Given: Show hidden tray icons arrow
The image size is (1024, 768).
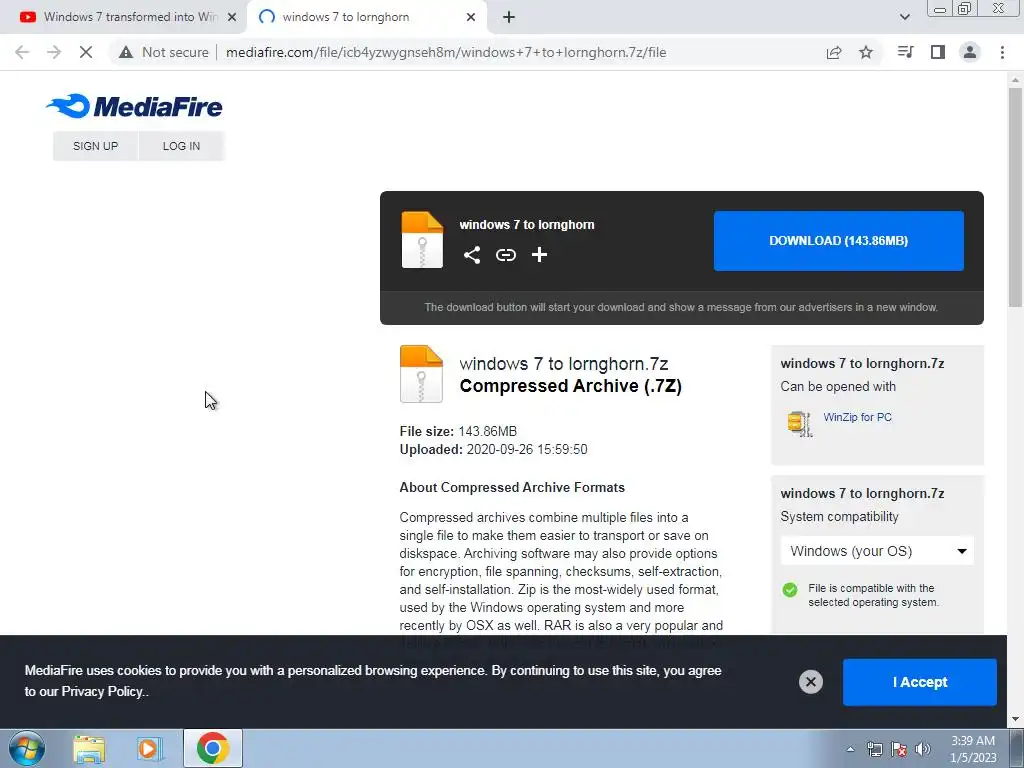Looking at the screenshot, I should tap(850, 749).
